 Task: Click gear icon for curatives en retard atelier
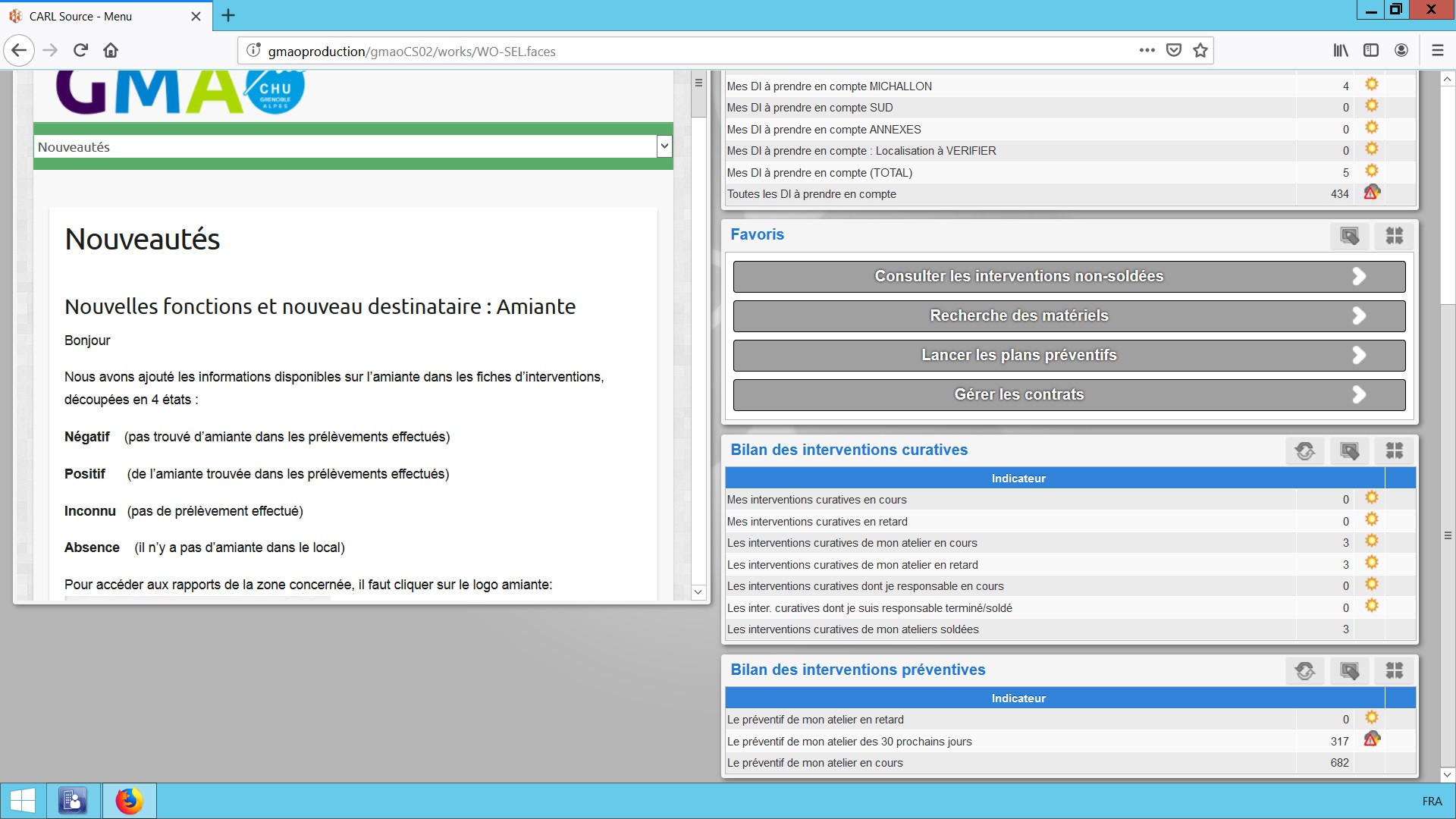pyautogui.click(x=1371, y=563)
